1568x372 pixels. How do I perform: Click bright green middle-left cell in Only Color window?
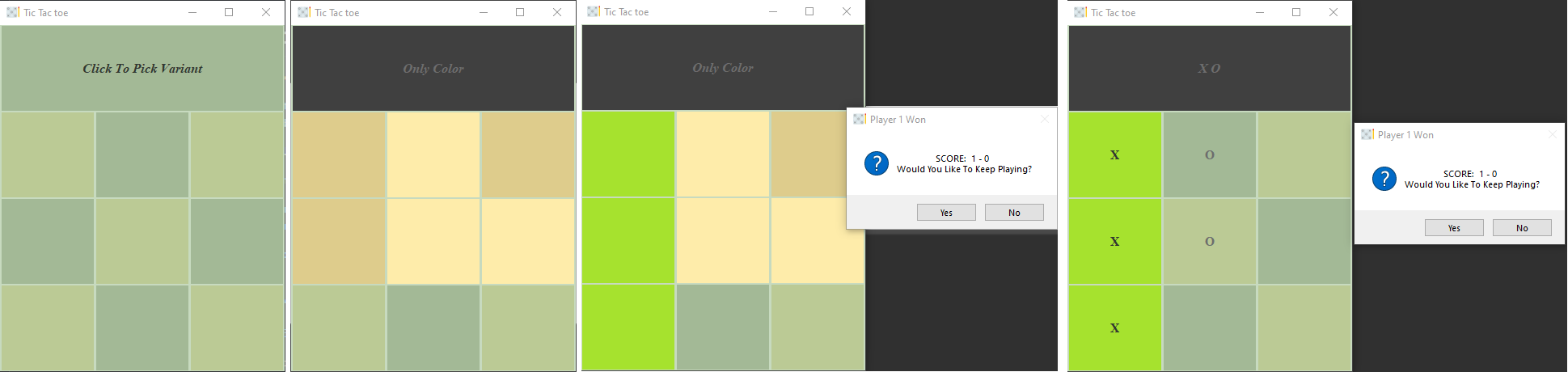tap(628, 240)
